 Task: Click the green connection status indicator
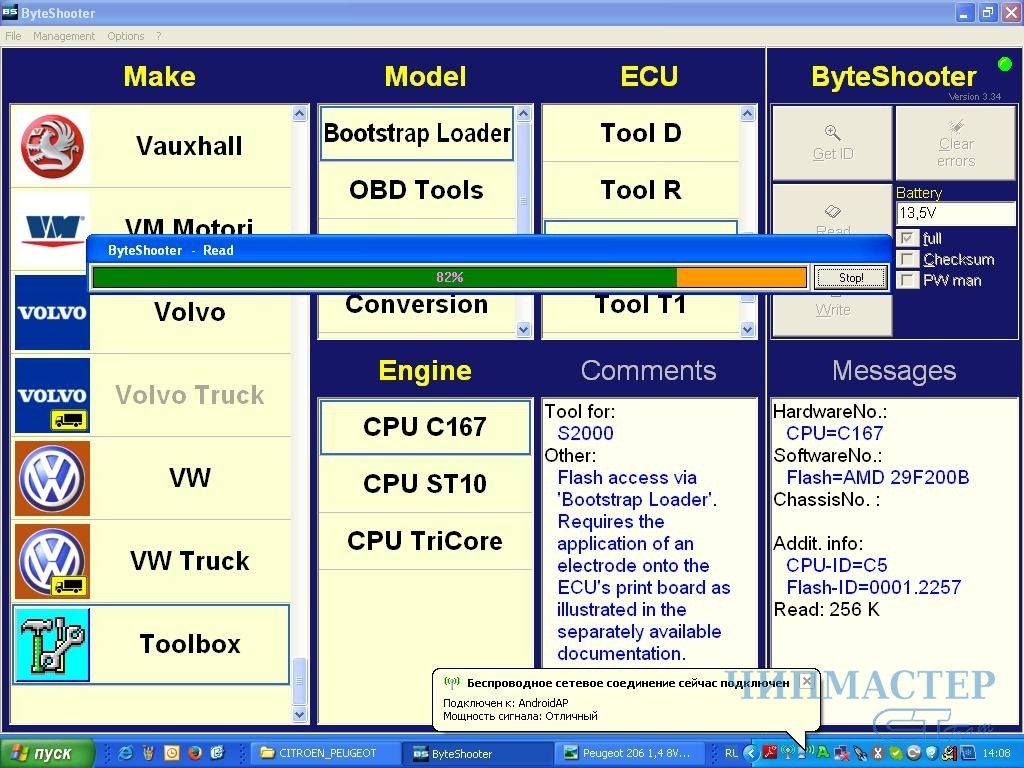click(x=1004, y=64)
